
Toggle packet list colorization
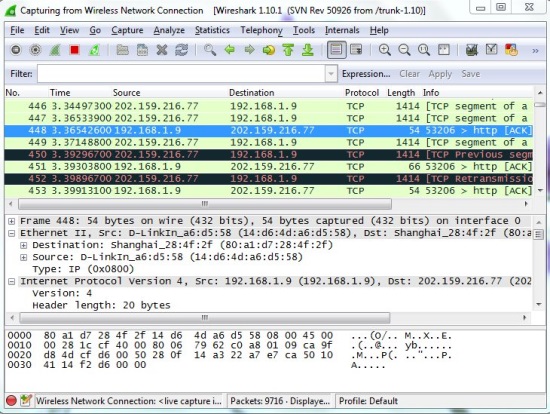coord(336,50)
